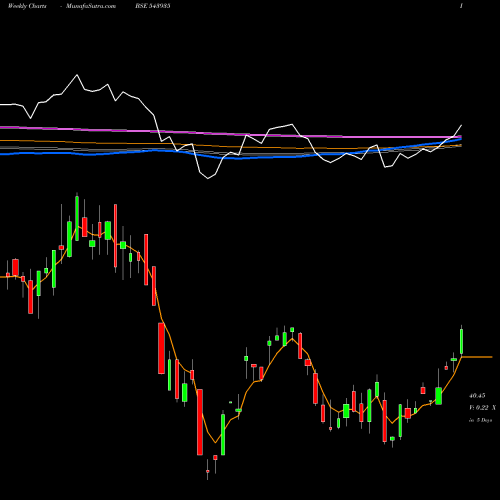Click the "in 5 Days" label

coord(480,420)
